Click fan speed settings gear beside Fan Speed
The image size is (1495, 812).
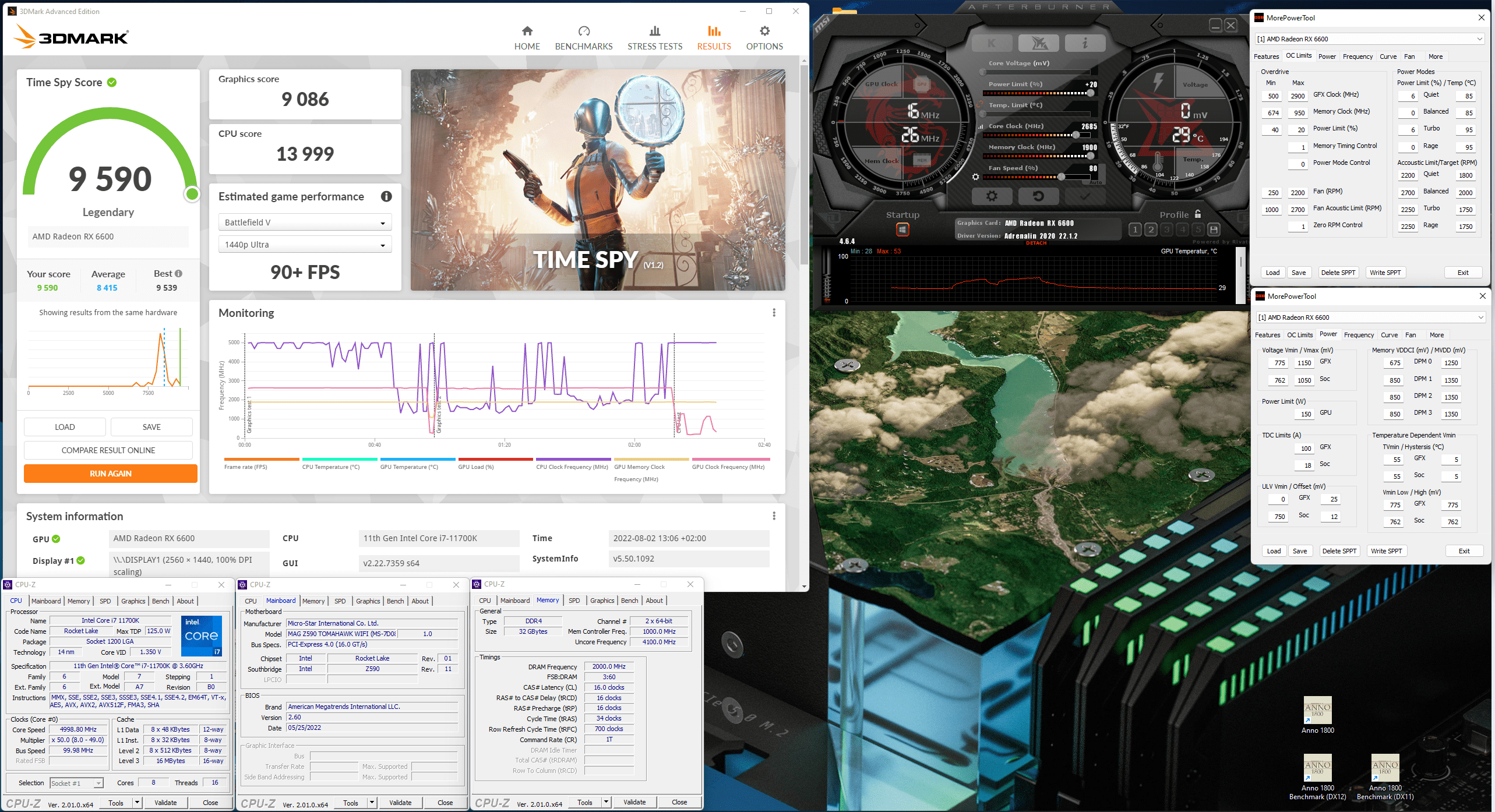pos(976,177)
